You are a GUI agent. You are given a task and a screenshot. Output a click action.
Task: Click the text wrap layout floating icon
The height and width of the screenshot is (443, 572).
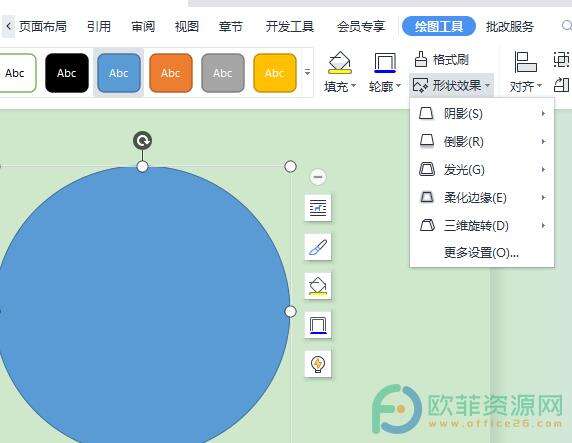318,208
